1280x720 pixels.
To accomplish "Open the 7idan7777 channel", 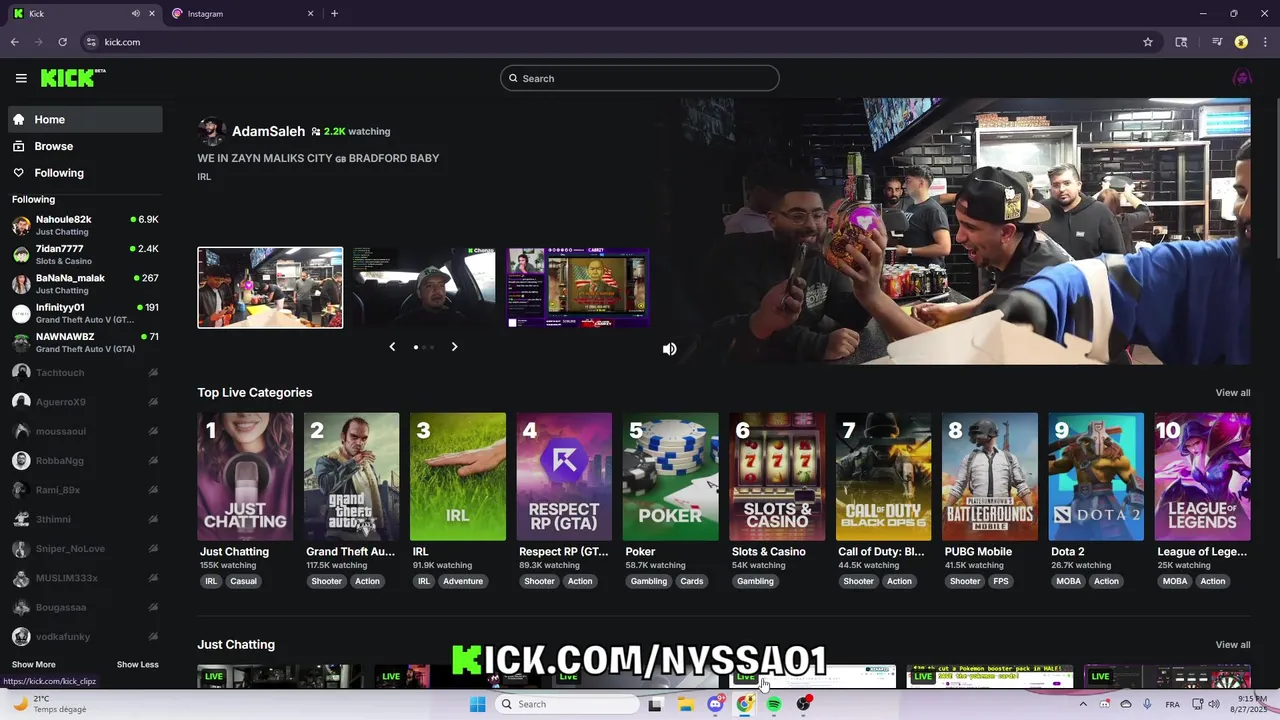I will tap(85, 254).
